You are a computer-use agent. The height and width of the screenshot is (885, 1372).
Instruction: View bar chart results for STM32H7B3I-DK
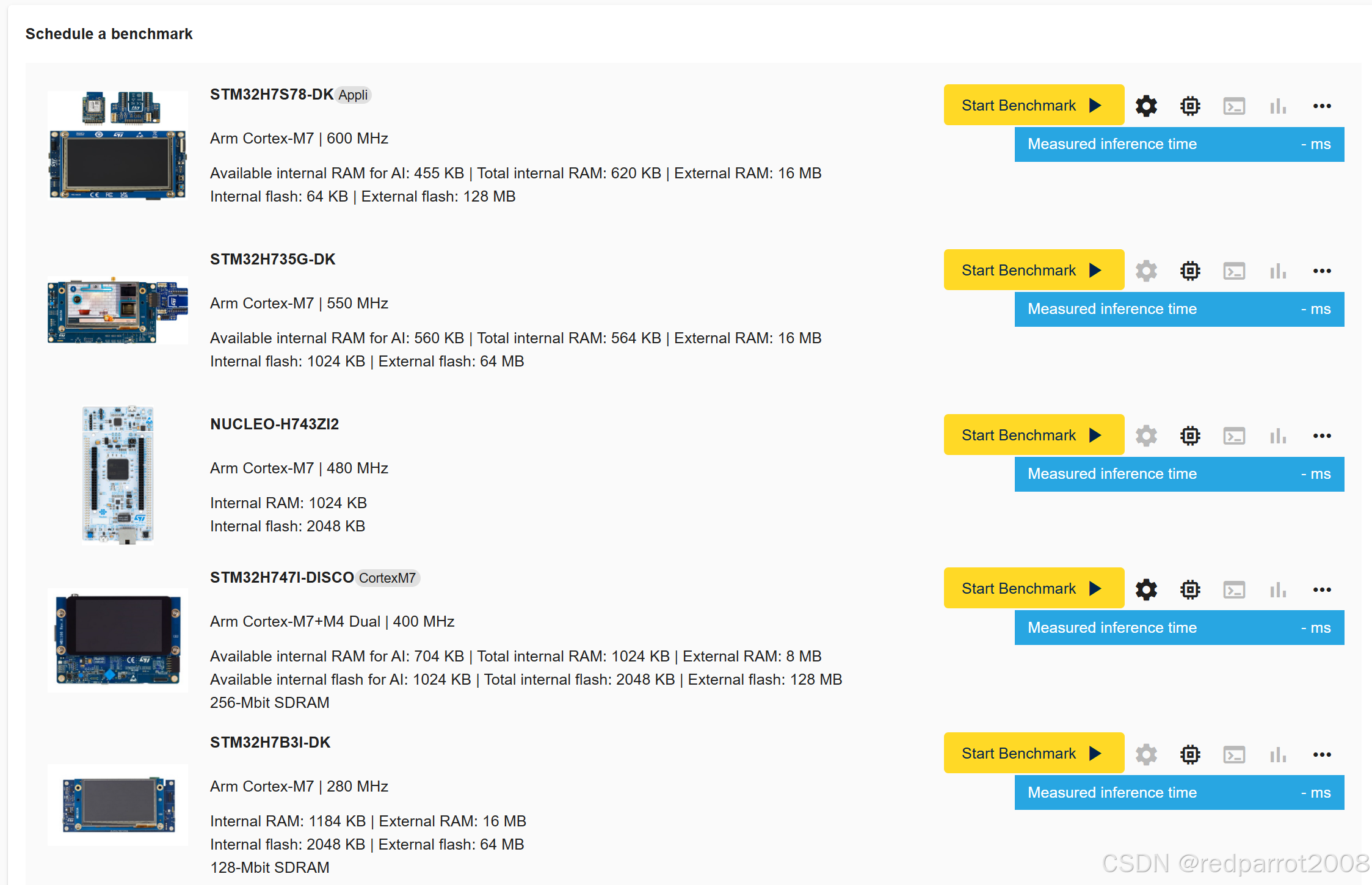coord(1278,754)
